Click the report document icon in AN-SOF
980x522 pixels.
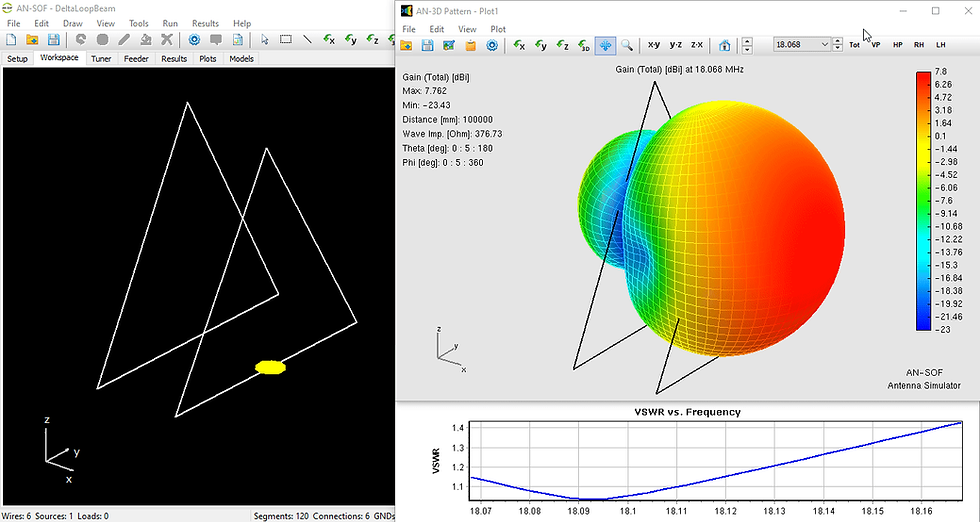click(x=238, y=40)
